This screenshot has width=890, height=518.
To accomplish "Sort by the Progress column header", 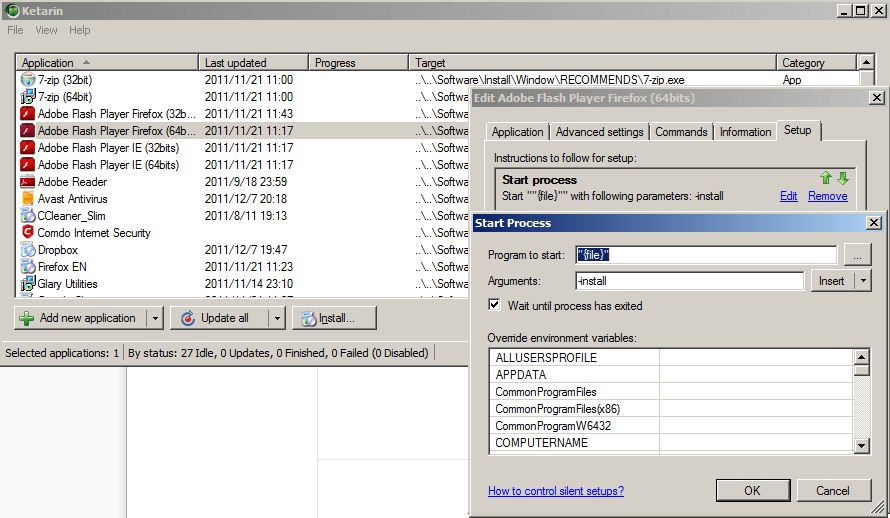I will [x=358, y=62].
